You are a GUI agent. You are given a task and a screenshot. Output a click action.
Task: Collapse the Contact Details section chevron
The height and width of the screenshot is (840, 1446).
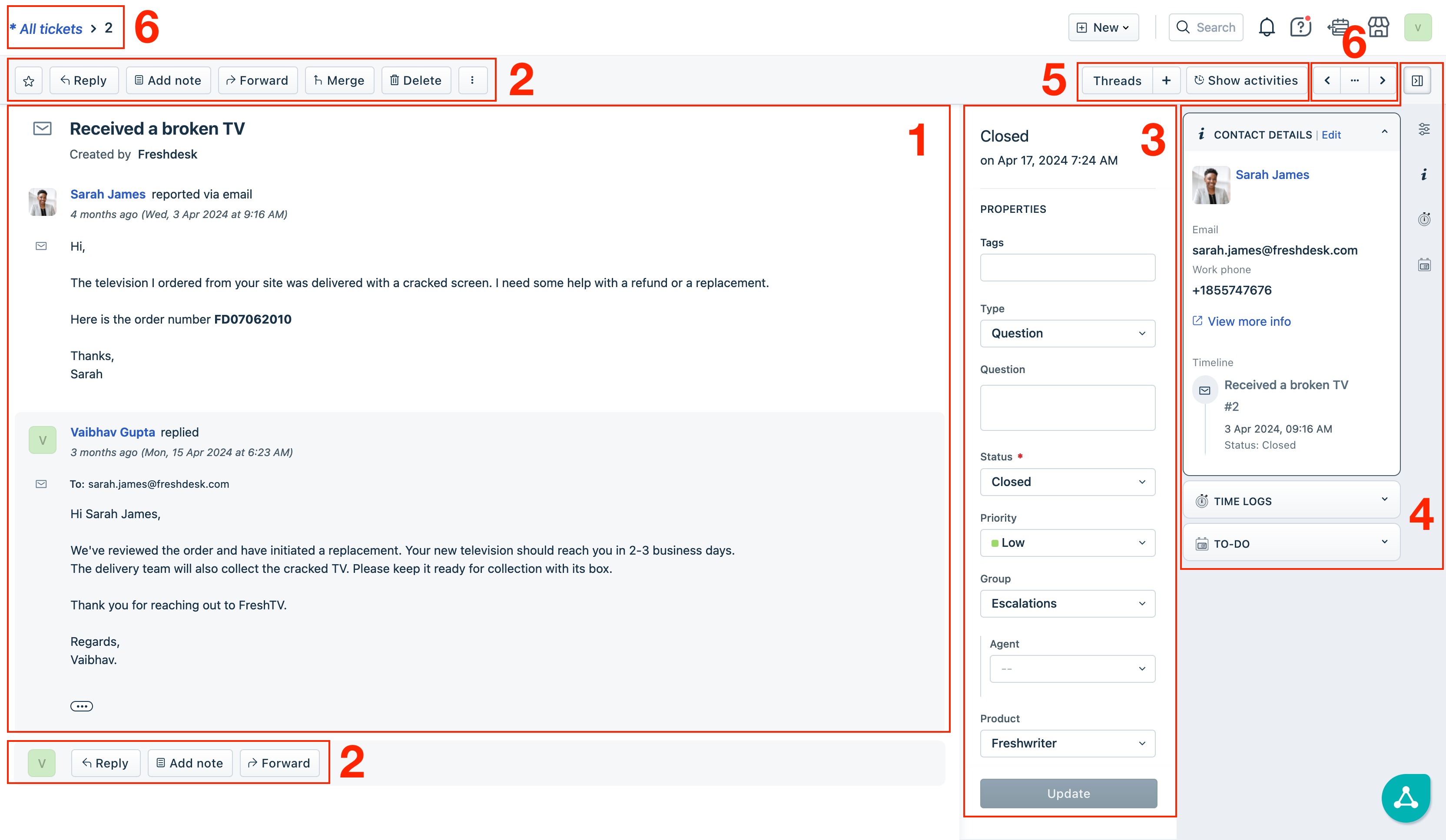click(1385, 132)
